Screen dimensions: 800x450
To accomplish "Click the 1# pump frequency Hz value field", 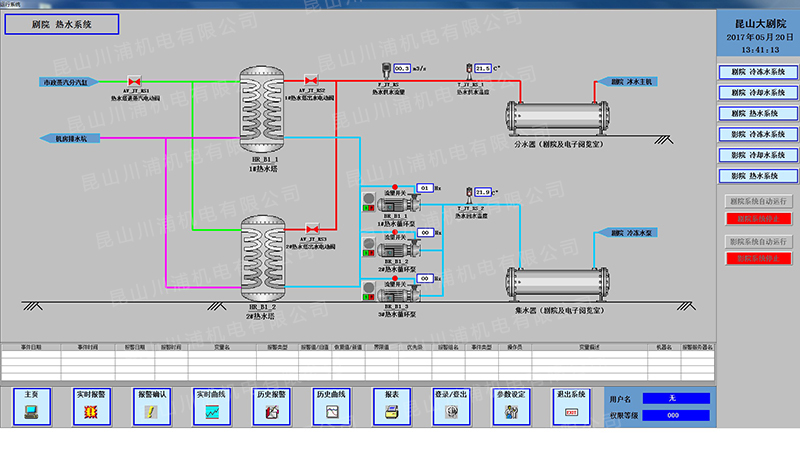I will pos(424,188).
